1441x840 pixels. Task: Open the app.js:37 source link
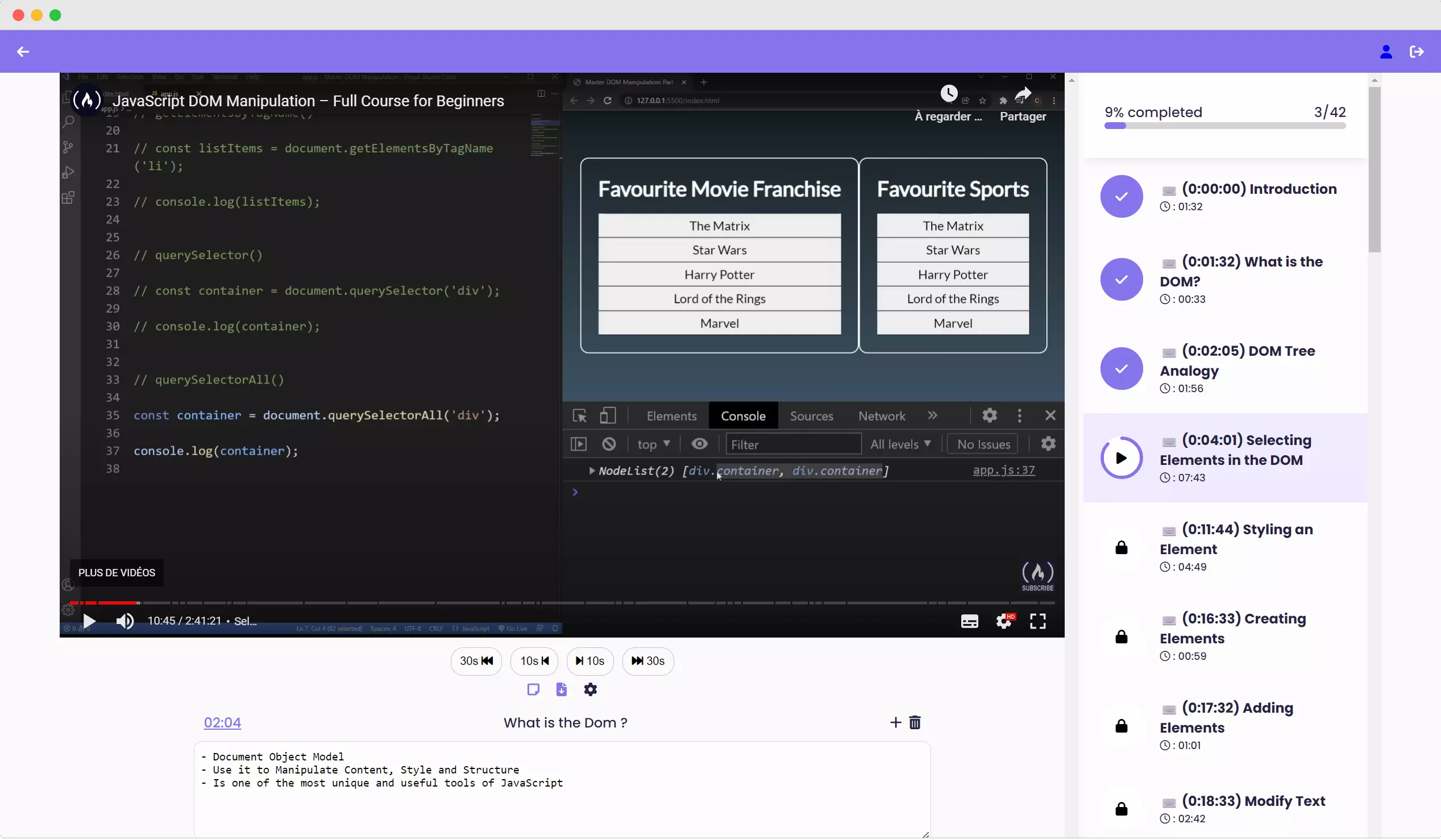(1004, 471)
